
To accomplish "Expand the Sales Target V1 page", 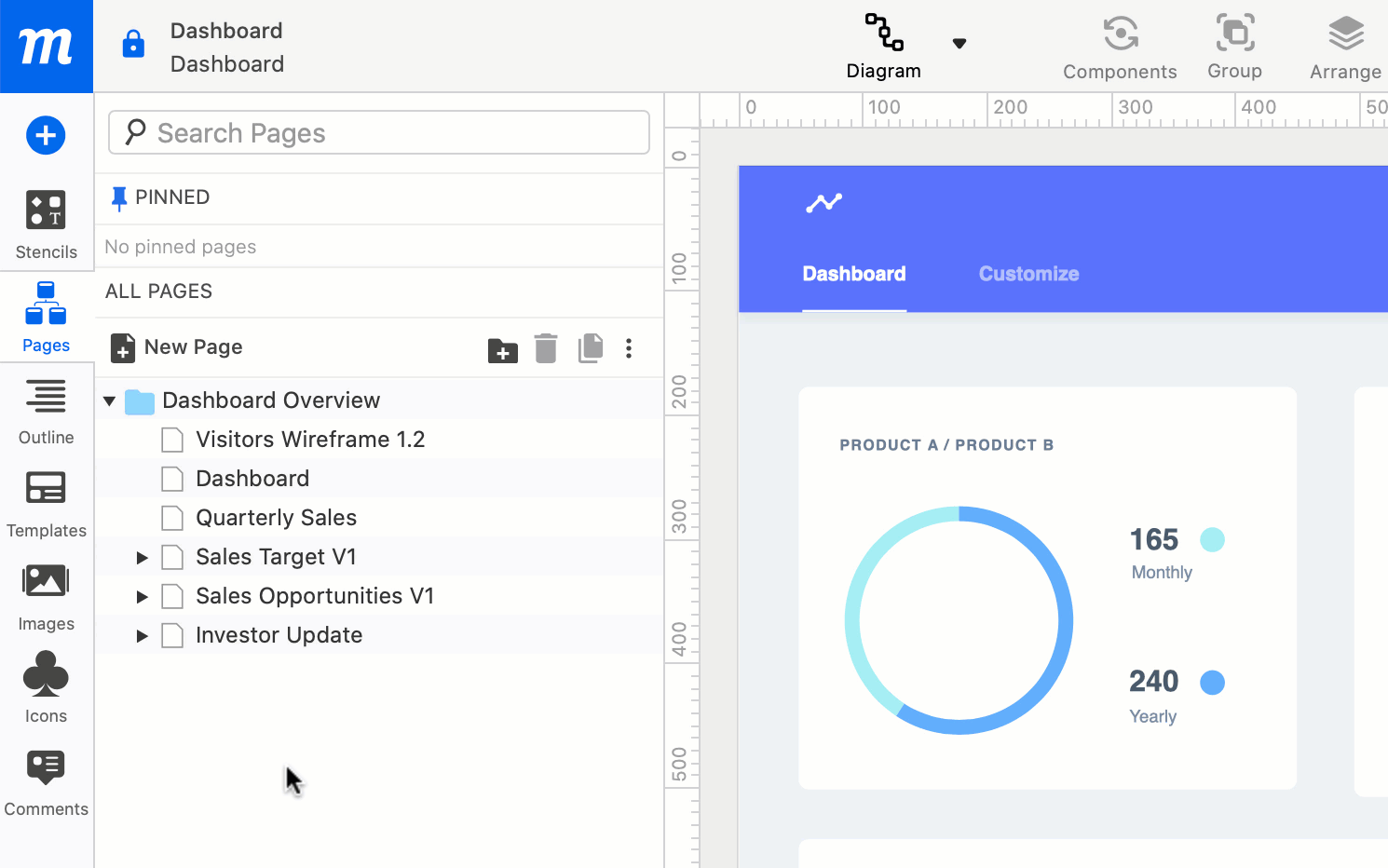I will tap(143, 558).
